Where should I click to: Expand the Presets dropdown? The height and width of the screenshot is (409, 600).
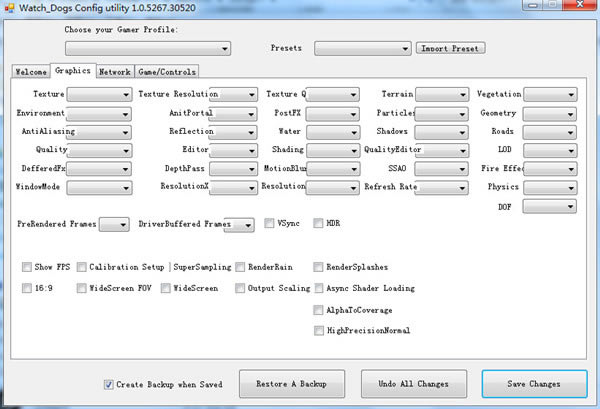click(x=362, y=48)
